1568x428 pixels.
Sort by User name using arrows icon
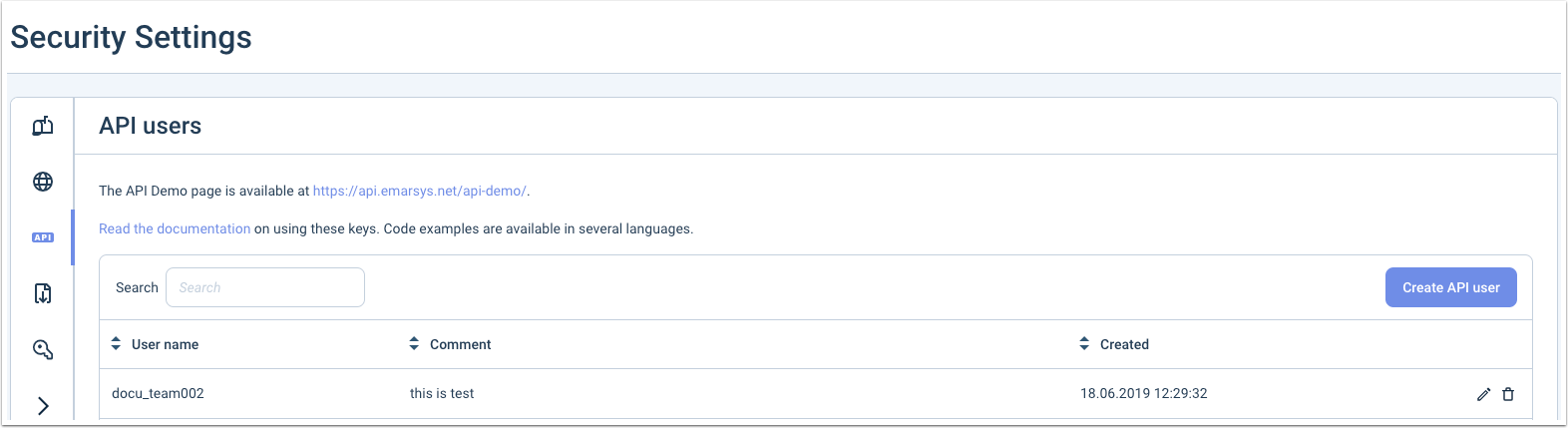(116, 344)
